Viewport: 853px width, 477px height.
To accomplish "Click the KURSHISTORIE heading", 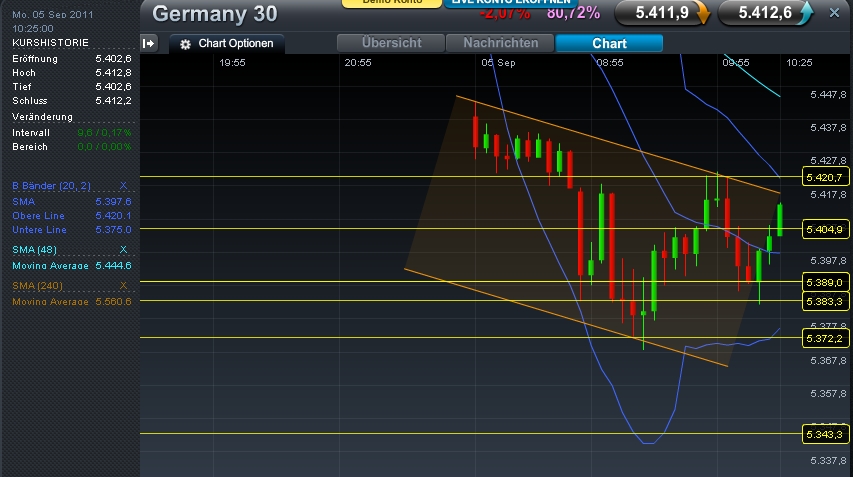I will point(50,42).
